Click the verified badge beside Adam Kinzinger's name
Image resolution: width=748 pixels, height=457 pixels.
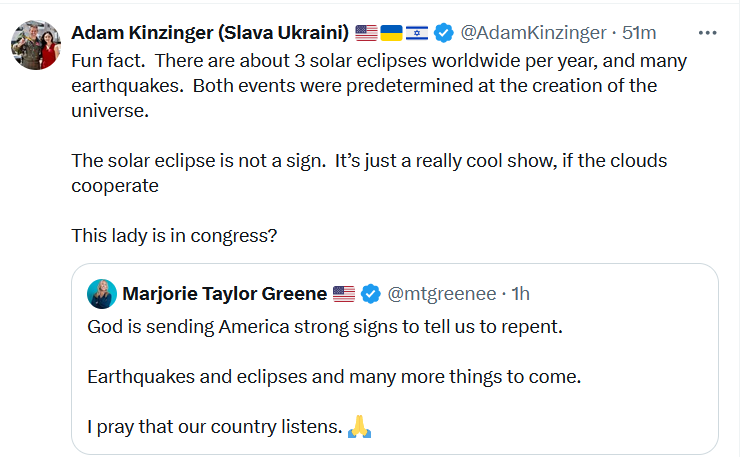click(x=442, y=33)
